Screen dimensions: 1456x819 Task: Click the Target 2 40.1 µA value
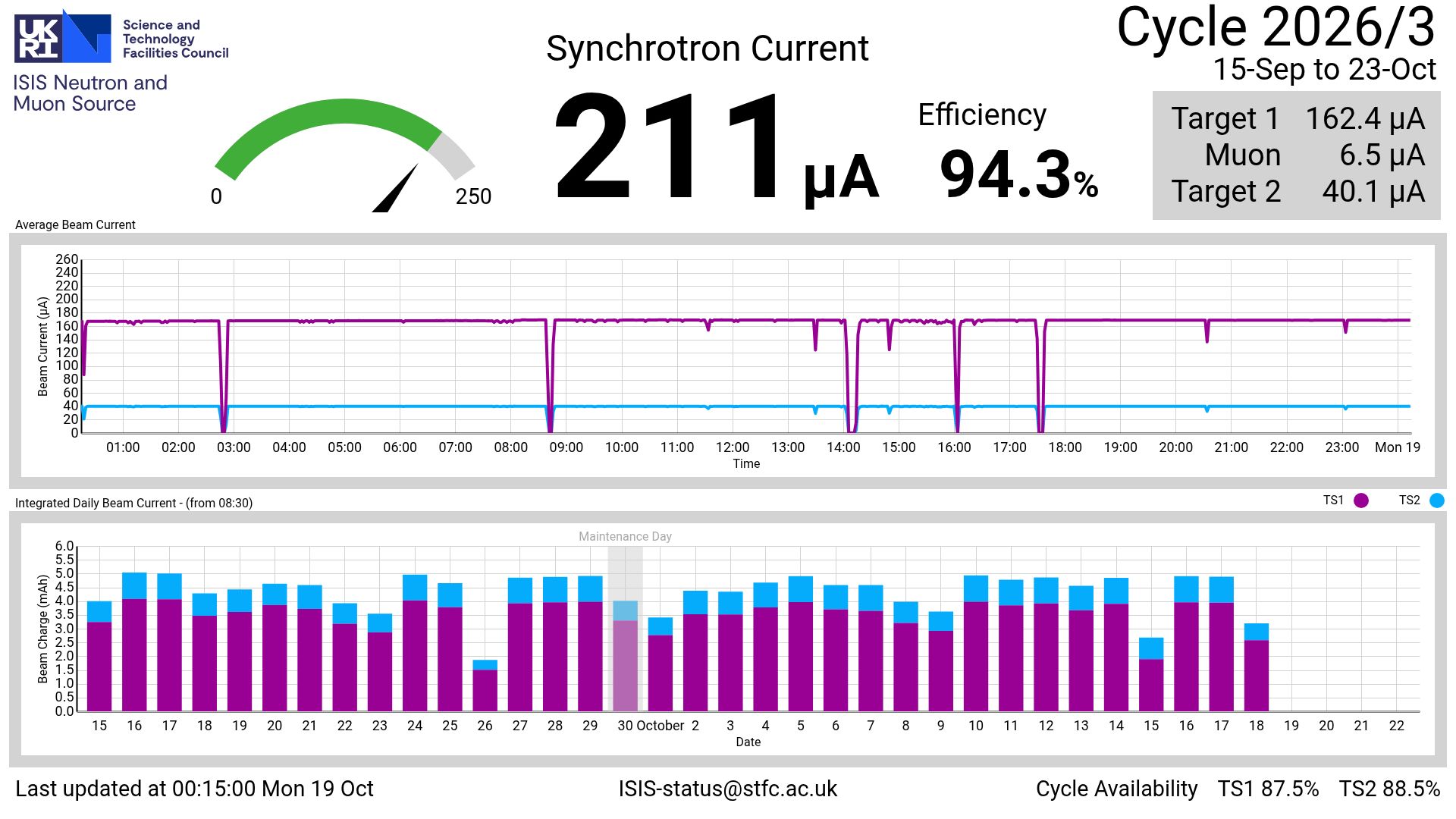(x=1373, y=192)
